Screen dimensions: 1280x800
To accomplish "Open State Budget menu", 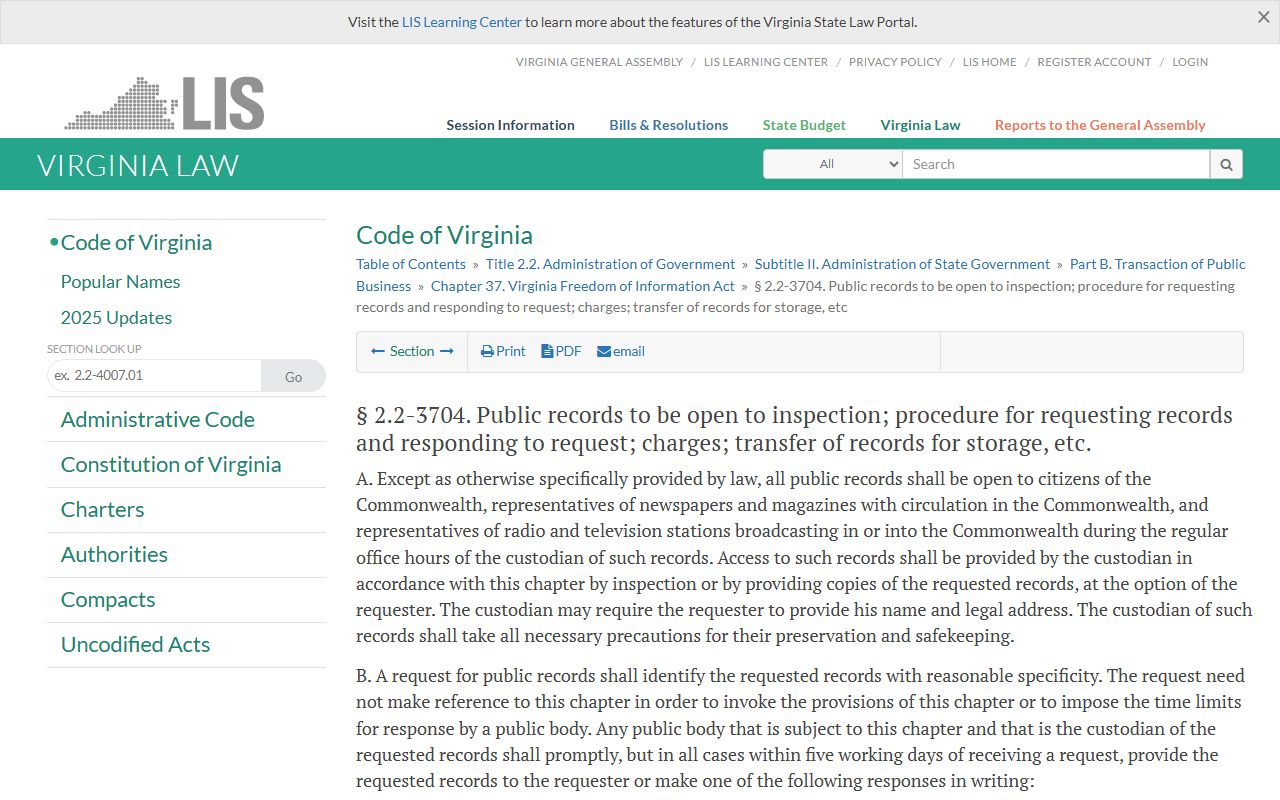I will pos(804,125).
